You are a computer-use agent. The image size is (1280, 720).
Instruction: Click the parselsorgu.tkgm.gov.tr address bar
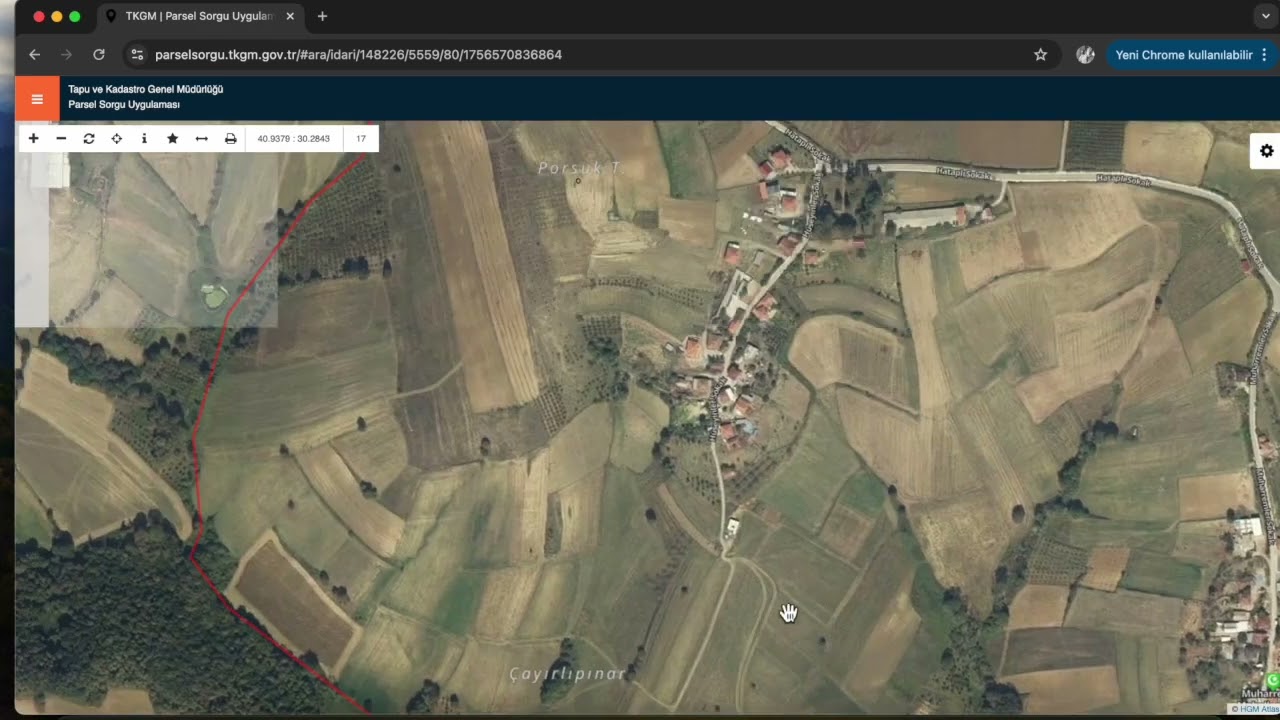point(590,55)
